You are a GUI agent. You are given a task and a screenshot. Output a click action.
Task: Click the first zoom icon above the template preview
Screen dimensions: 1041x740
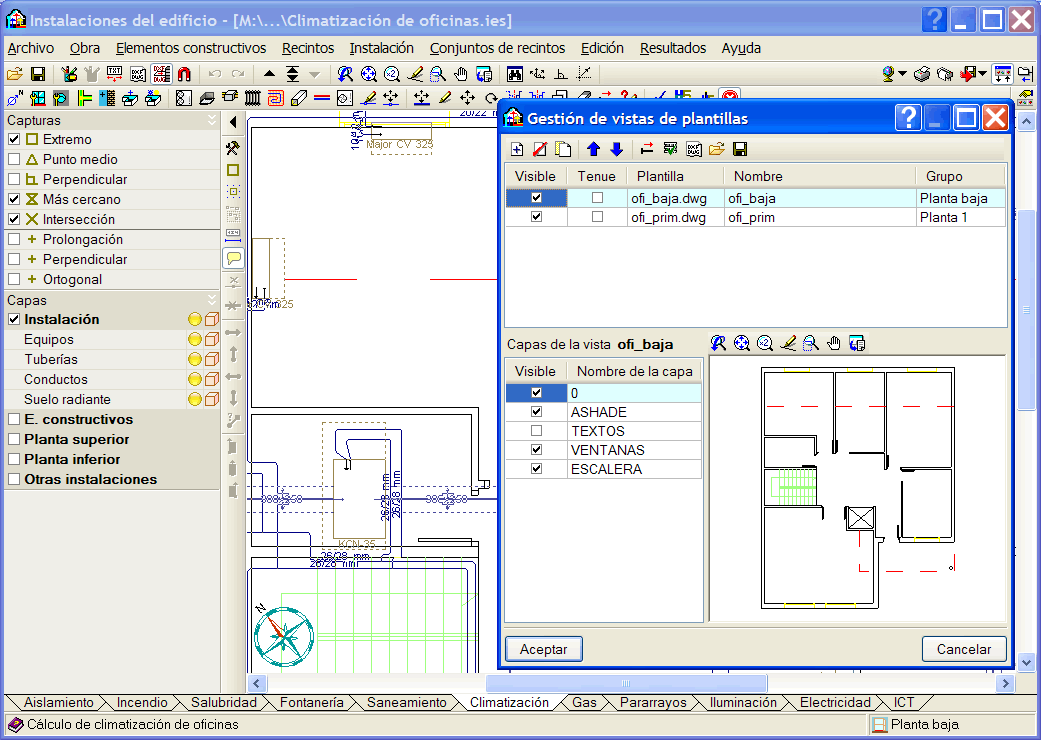click(718, 343)
